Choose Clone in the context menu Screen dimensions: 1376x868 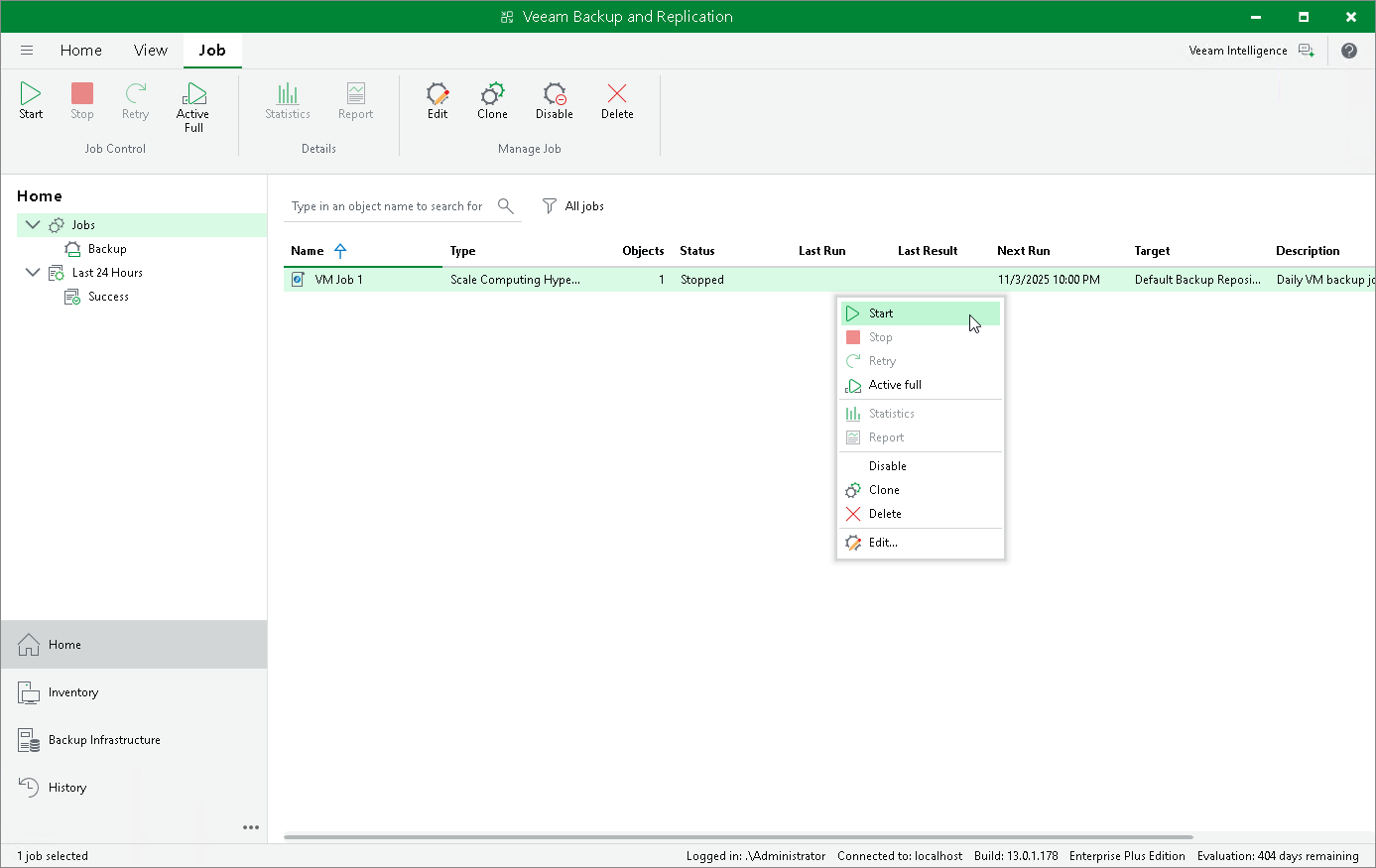click(x=921, y=490)
